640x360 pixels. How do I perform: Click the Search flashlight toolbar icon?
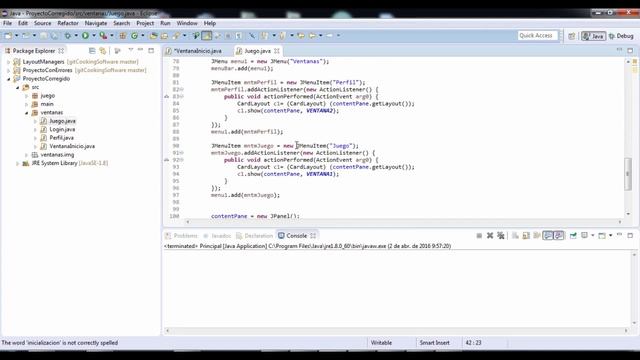click(x=176, y=36)
